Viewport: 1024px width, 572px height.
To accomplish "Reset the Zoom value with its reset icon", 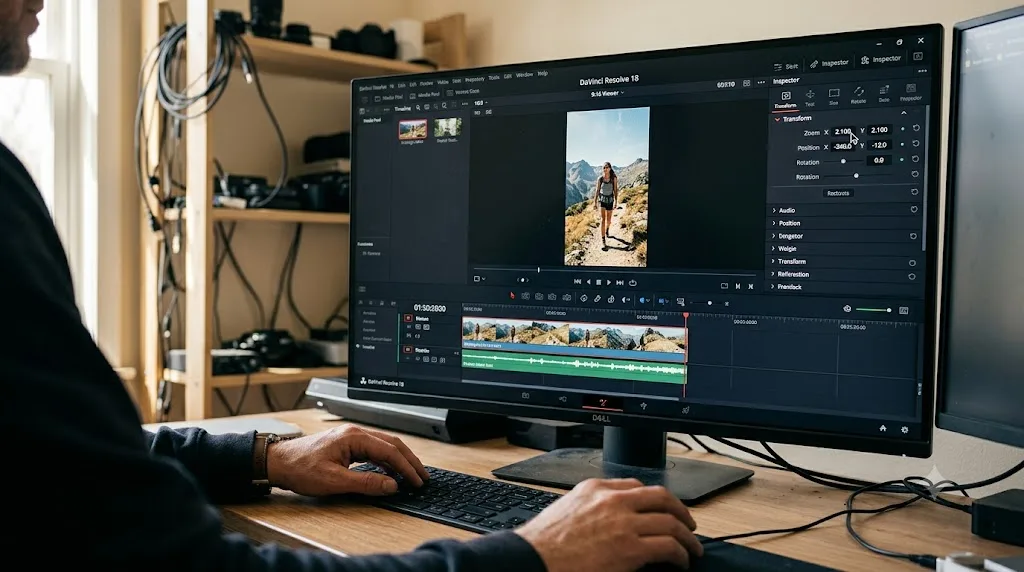I will point(916,129).
